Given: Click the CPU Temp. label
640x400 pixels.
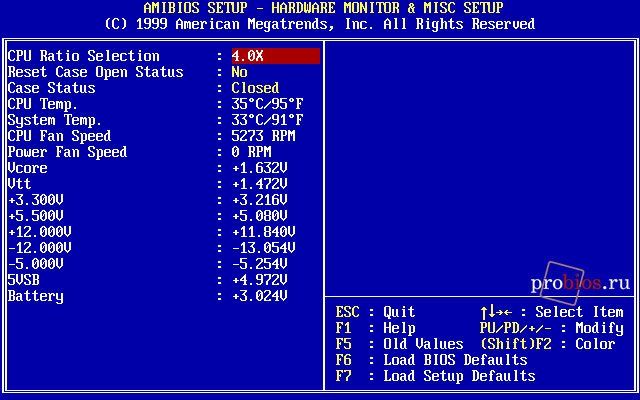Looking at the screenshot, I should click(42, 104).
